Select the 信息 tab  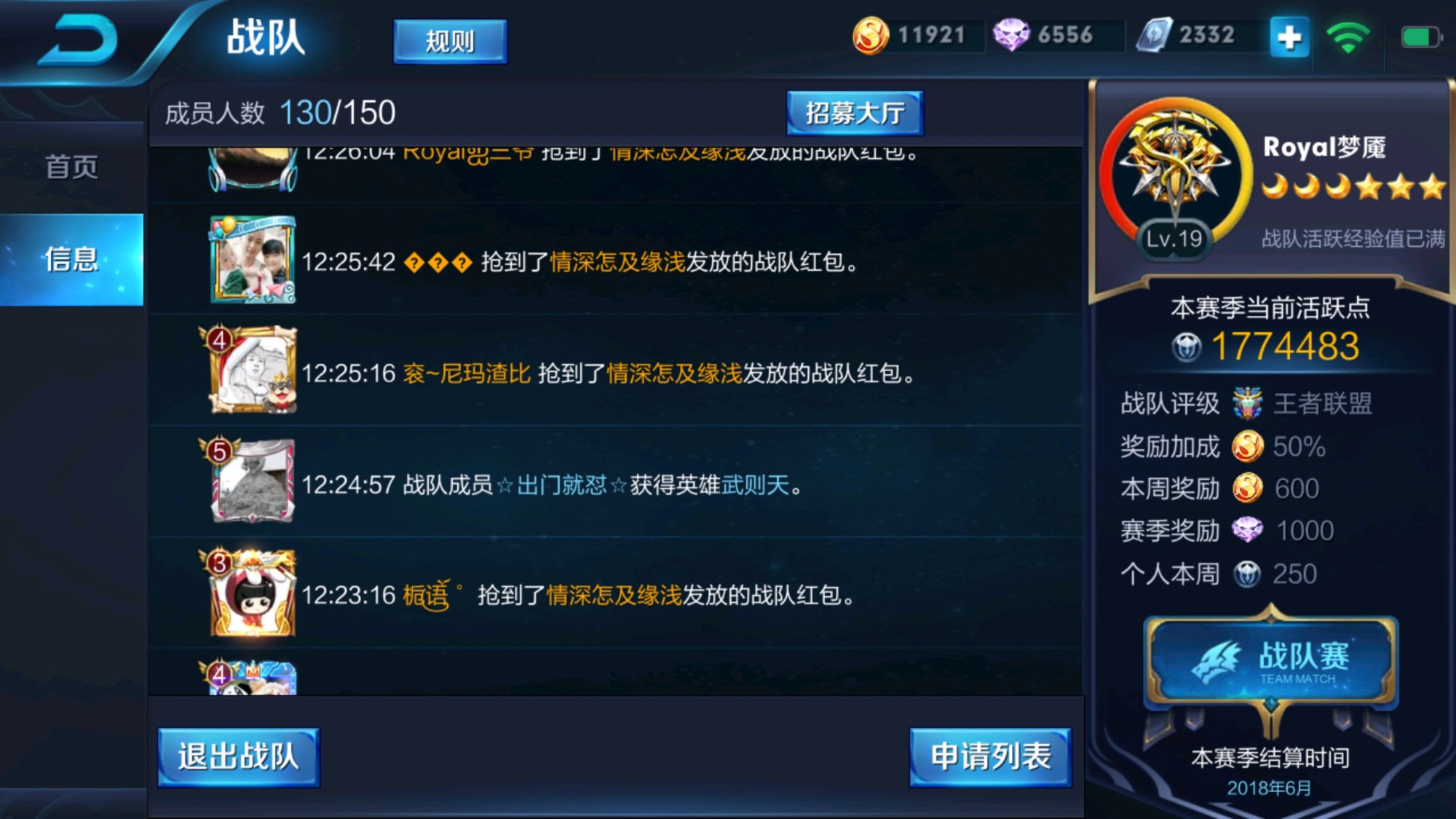(x=71, y=259)
